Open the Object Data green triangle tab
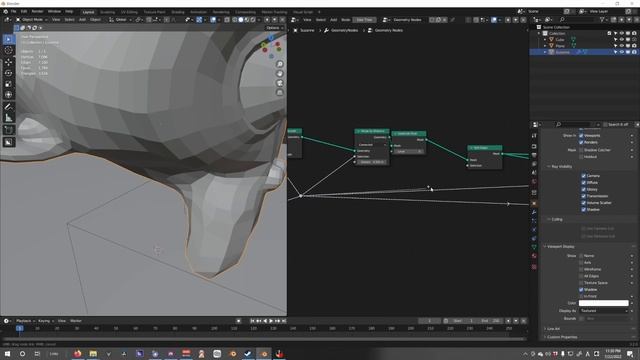This screenshot has width=640, height=360. click(x=534, y=247)
